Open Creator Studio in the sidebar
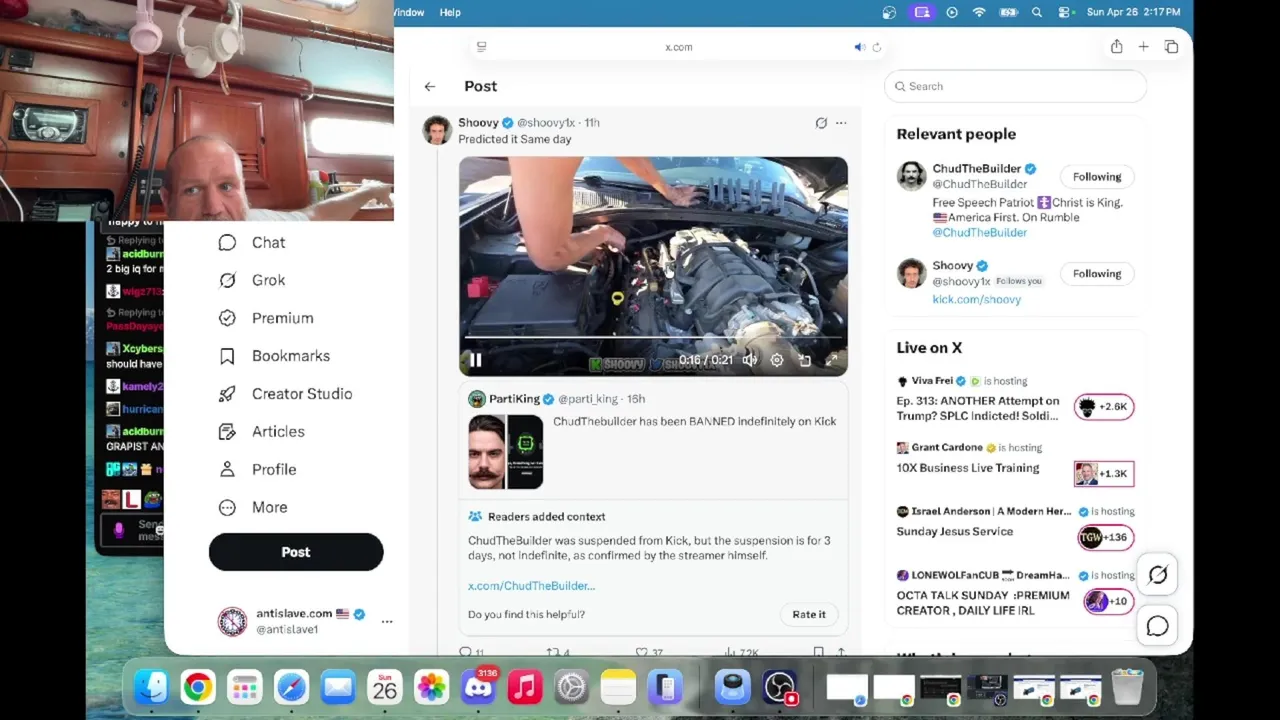 285,394
